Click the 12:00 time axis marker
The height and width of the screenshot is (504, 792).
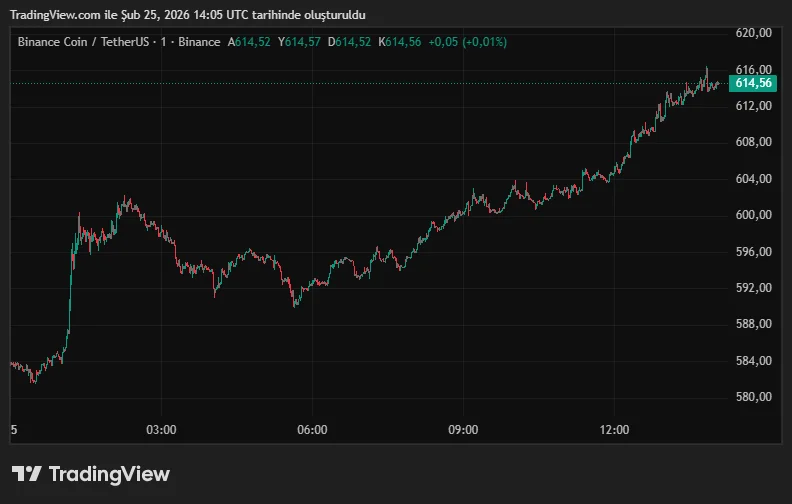click(x=614, y=430)
